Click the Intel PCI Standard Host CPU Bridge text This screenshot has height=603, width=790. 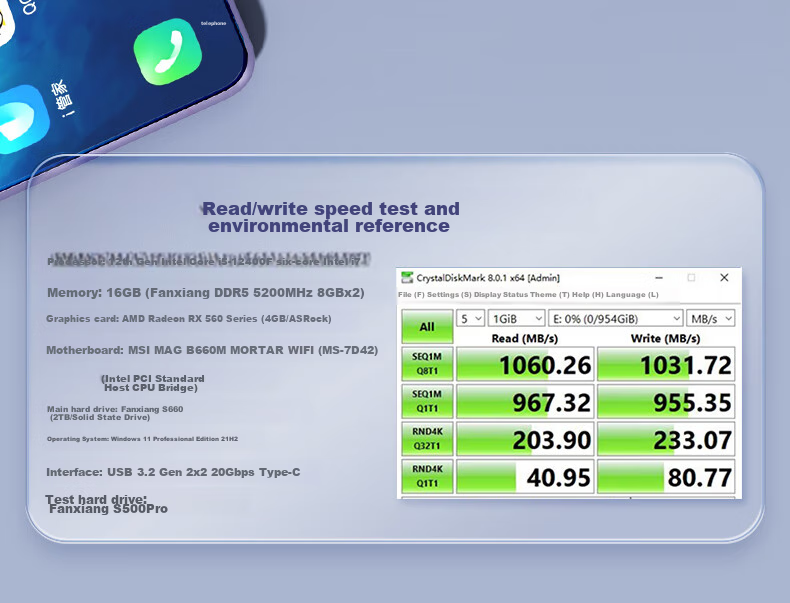pos(153,383)
